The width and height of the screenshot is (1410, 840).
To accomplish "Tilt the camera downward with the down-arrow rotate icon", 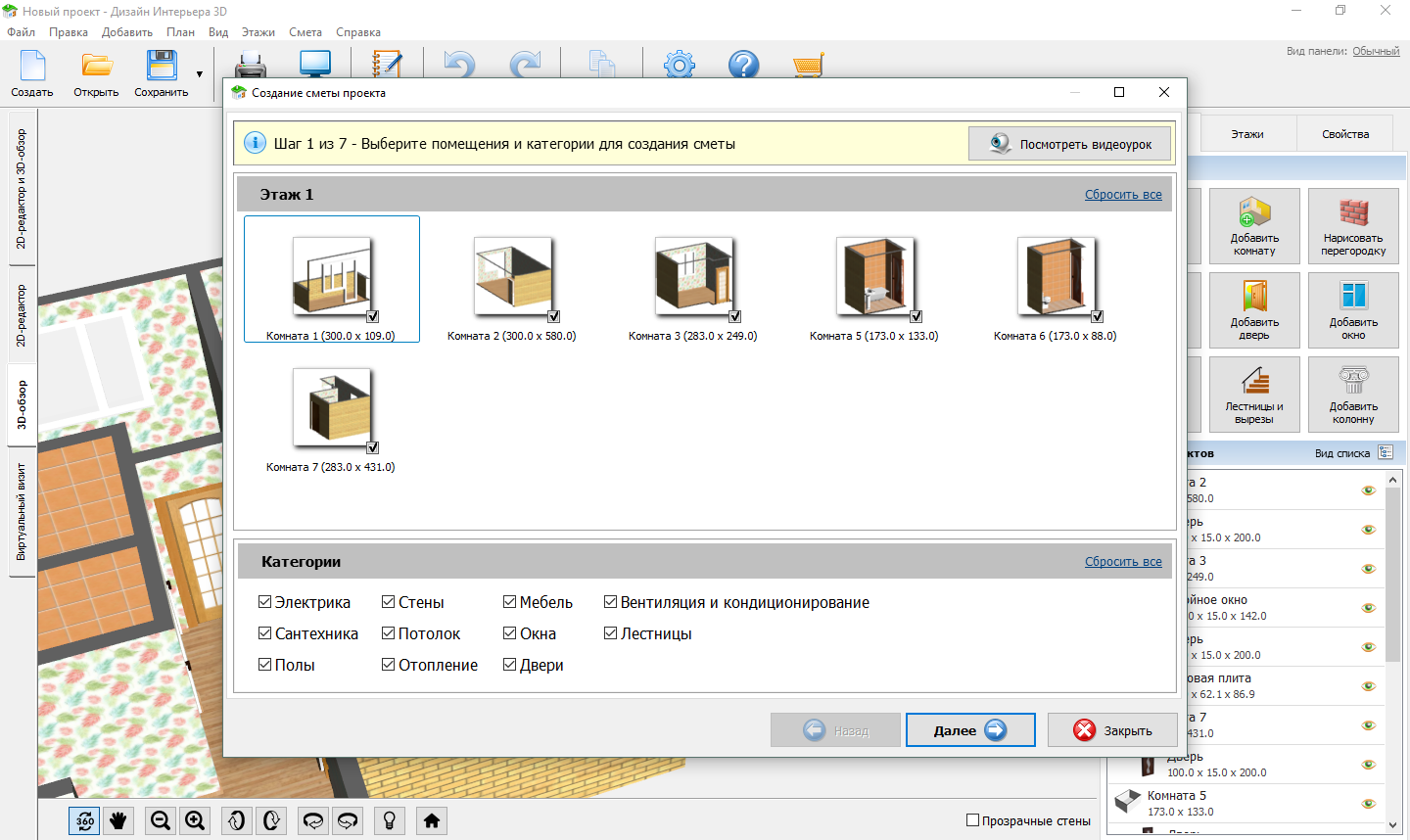I will click(x=271, y=820).
